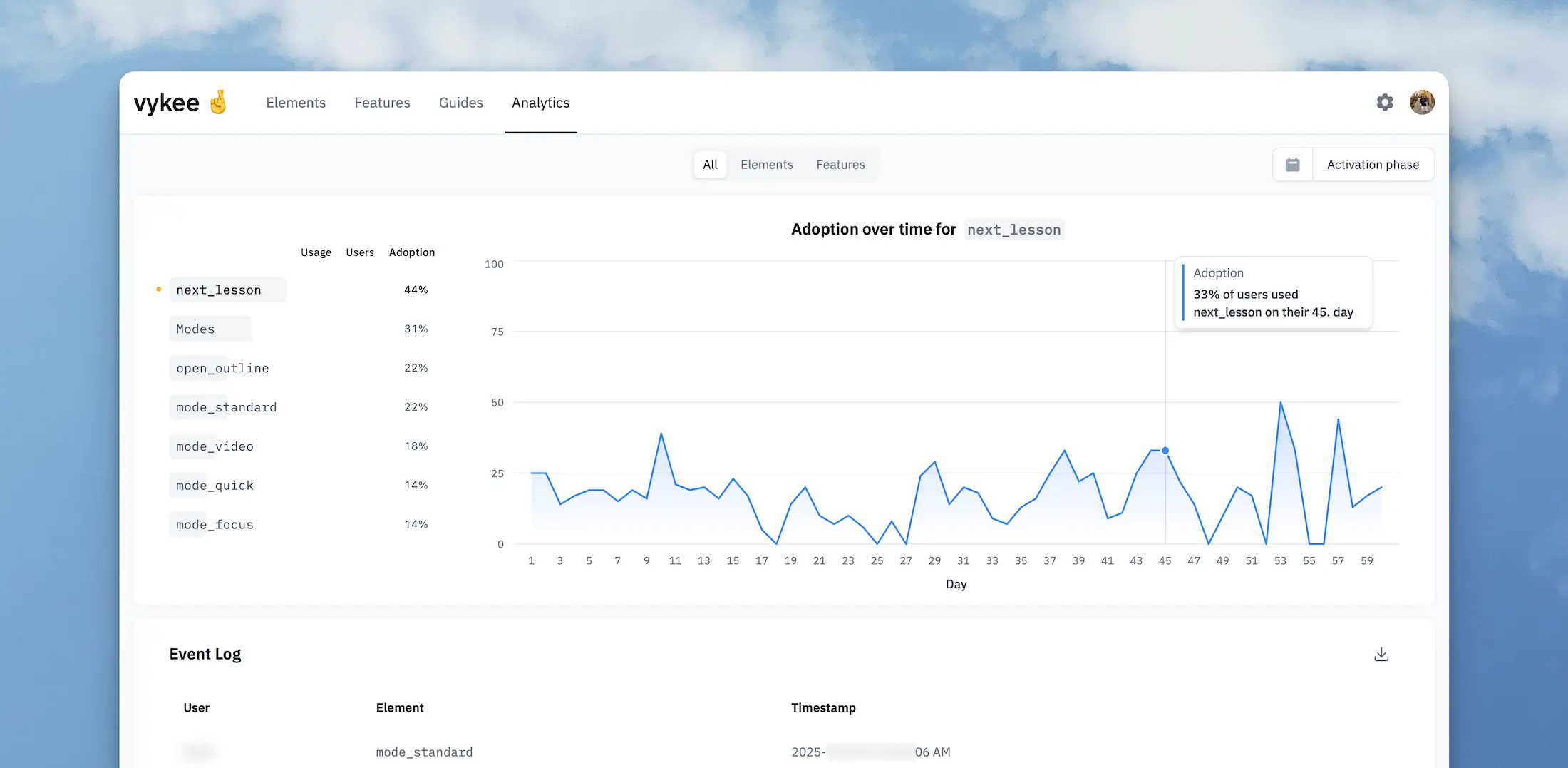Click the mode_standard entry in the Event Log

click(424, 752)
